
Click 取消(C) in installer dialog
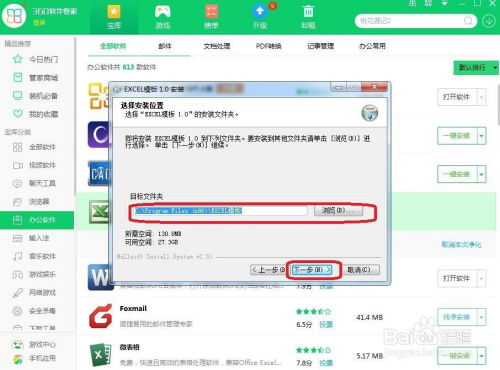pyautogui.click(x=359, y=270)
